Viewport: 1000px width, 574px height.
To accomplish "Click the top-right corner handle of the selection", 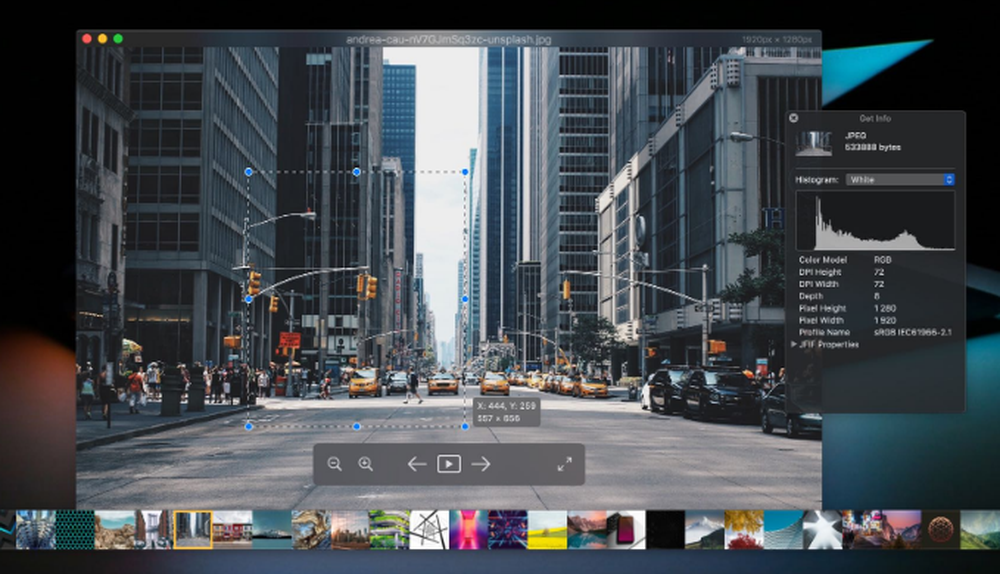I will point(466,172).
